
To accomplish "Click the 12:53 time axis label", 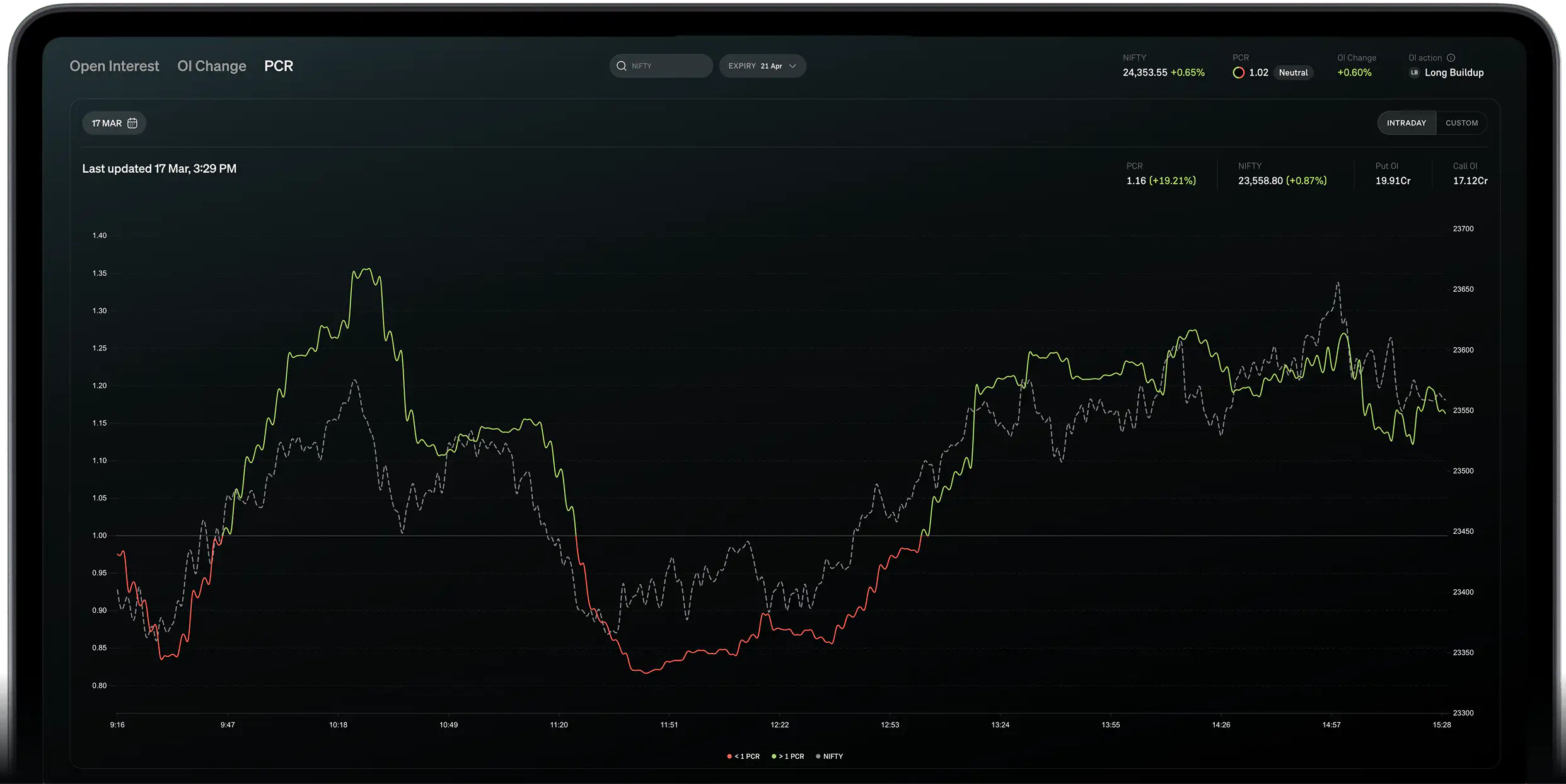I will click(890, 725).
